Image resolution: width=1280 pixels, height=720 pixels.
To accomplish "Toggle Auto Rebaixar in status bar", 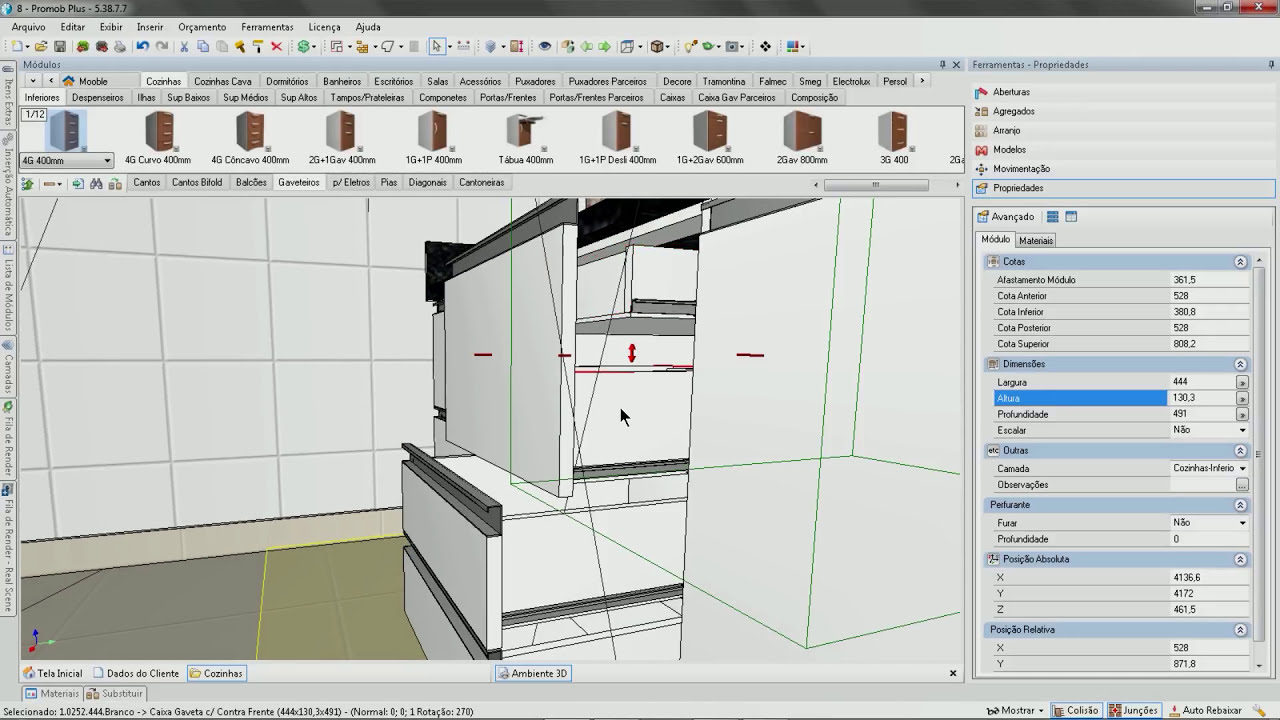I will click(x=1205, y=710).
